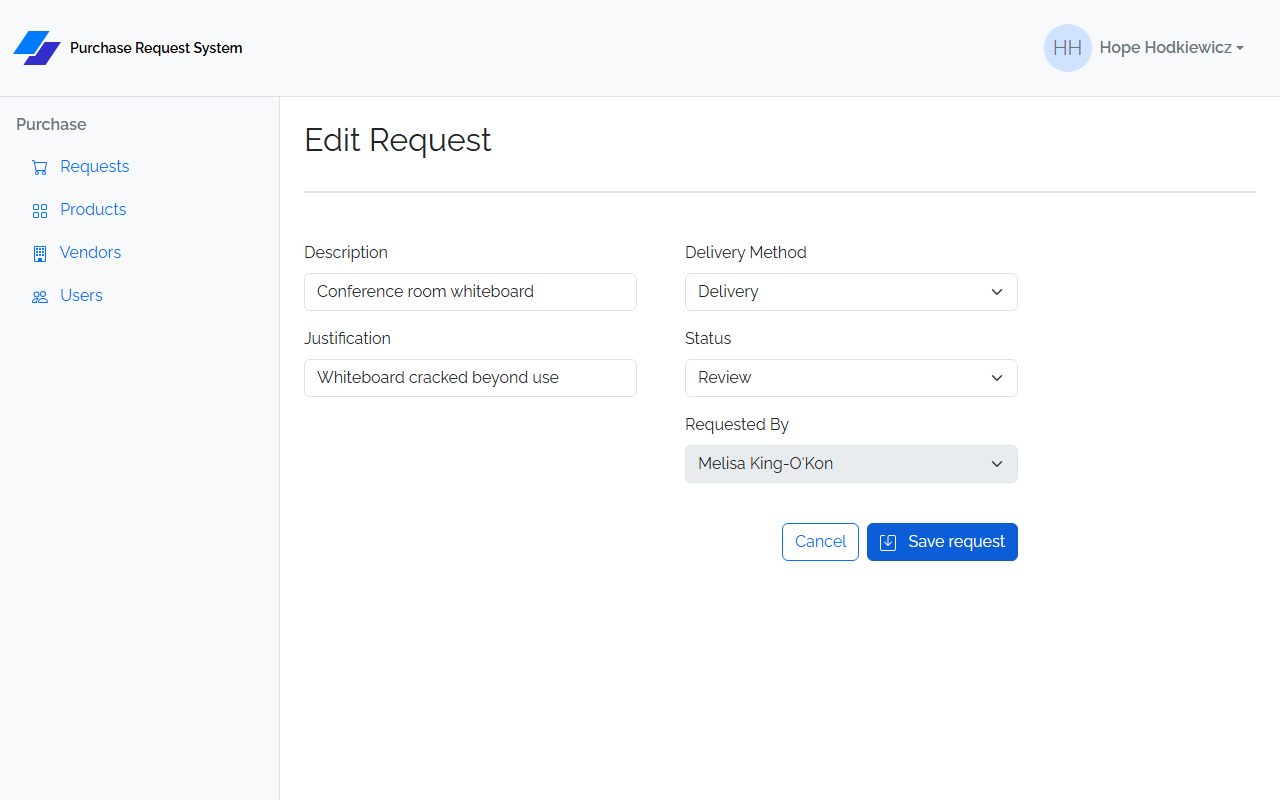Expand the Status dropdown showing Review
The height and width of the screenshot is (800, 1280).
851,378
